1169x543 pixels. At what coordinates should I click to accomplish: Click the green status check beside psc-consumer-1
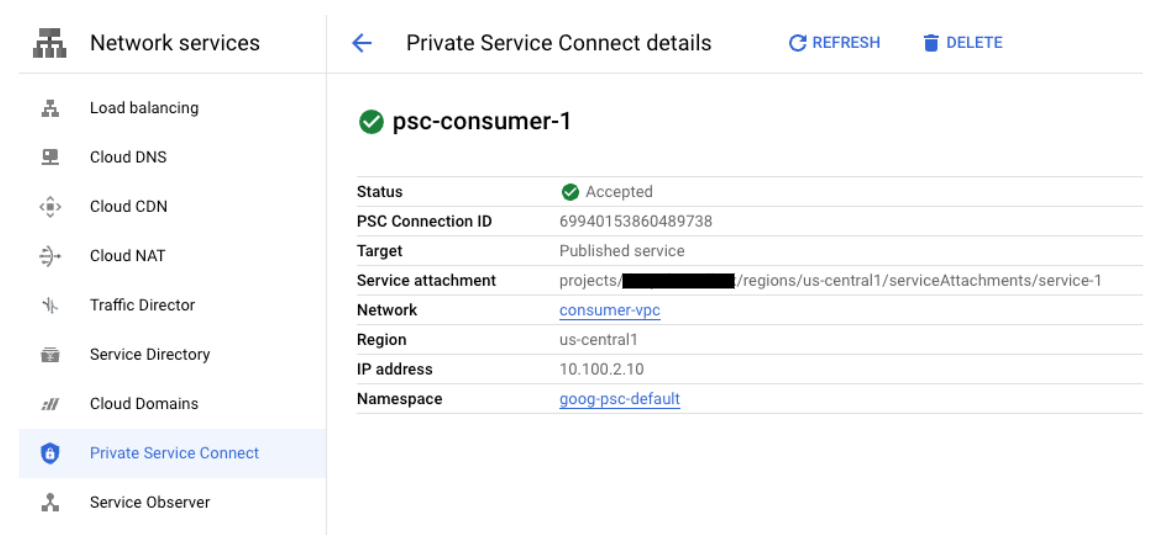(371, 122)
